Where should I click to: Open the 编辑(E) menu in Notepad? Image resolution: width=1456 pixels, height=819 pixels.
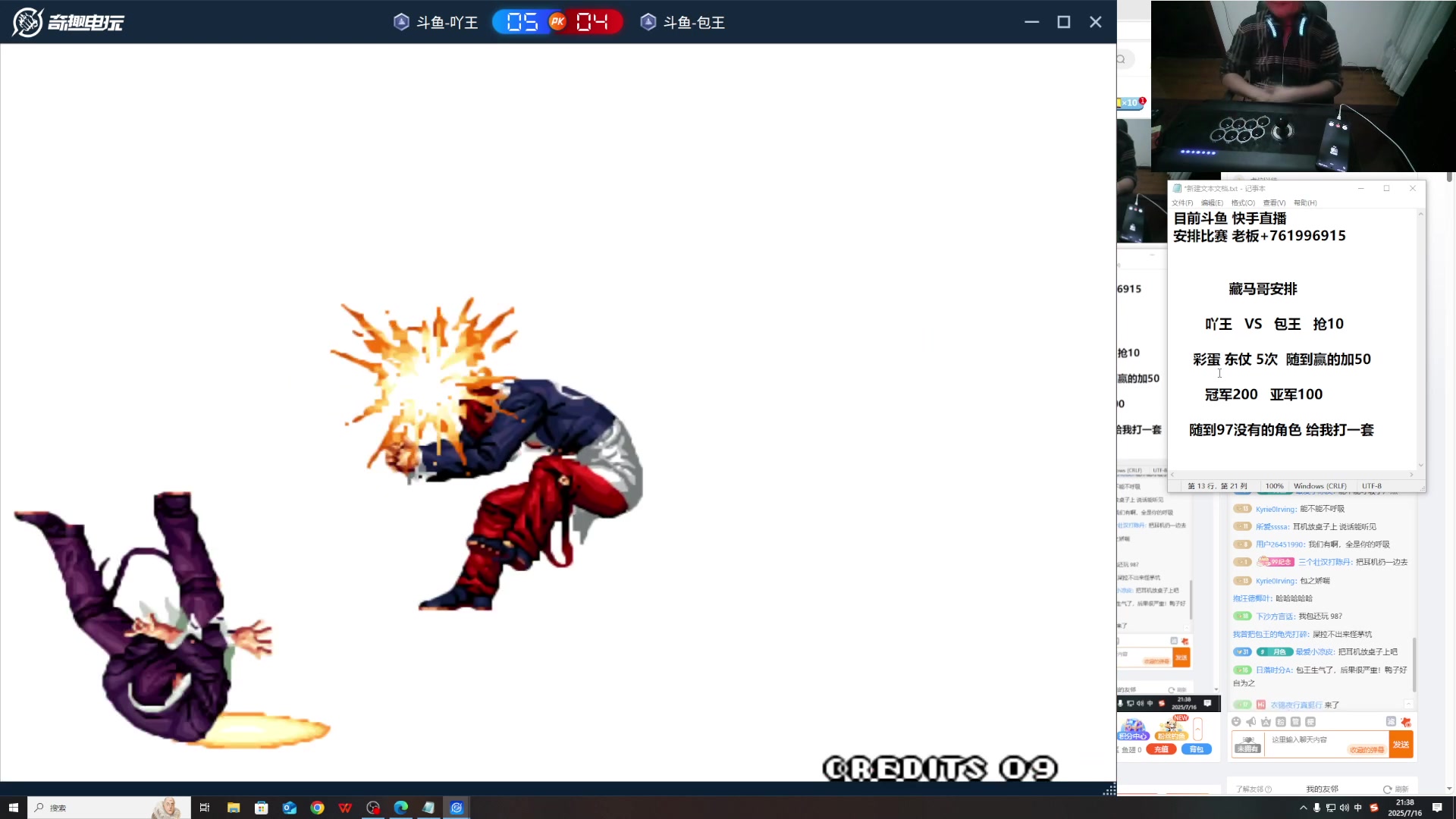pos(1212,202)
